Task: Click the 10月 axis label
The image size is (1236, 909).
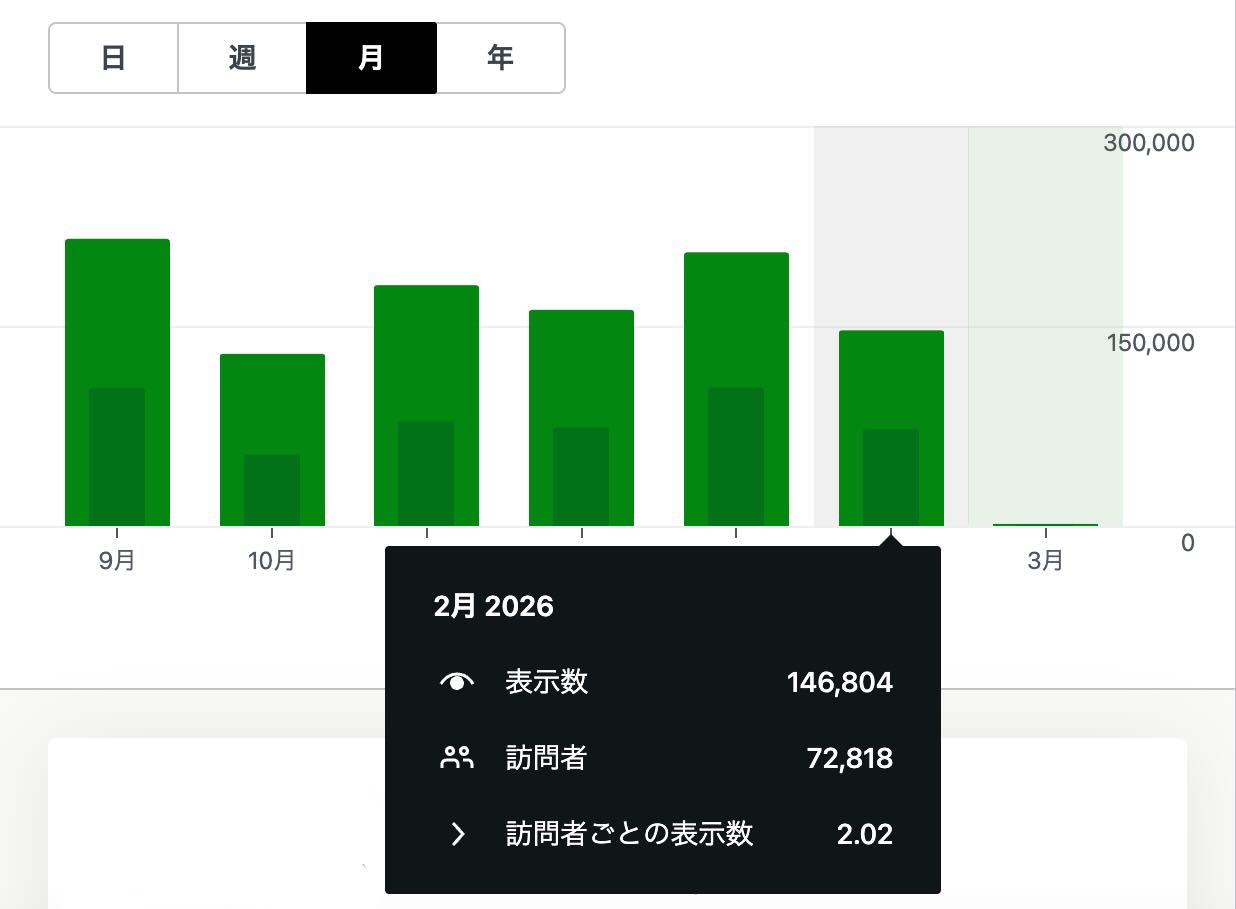Action: click(x=272, y=561)
